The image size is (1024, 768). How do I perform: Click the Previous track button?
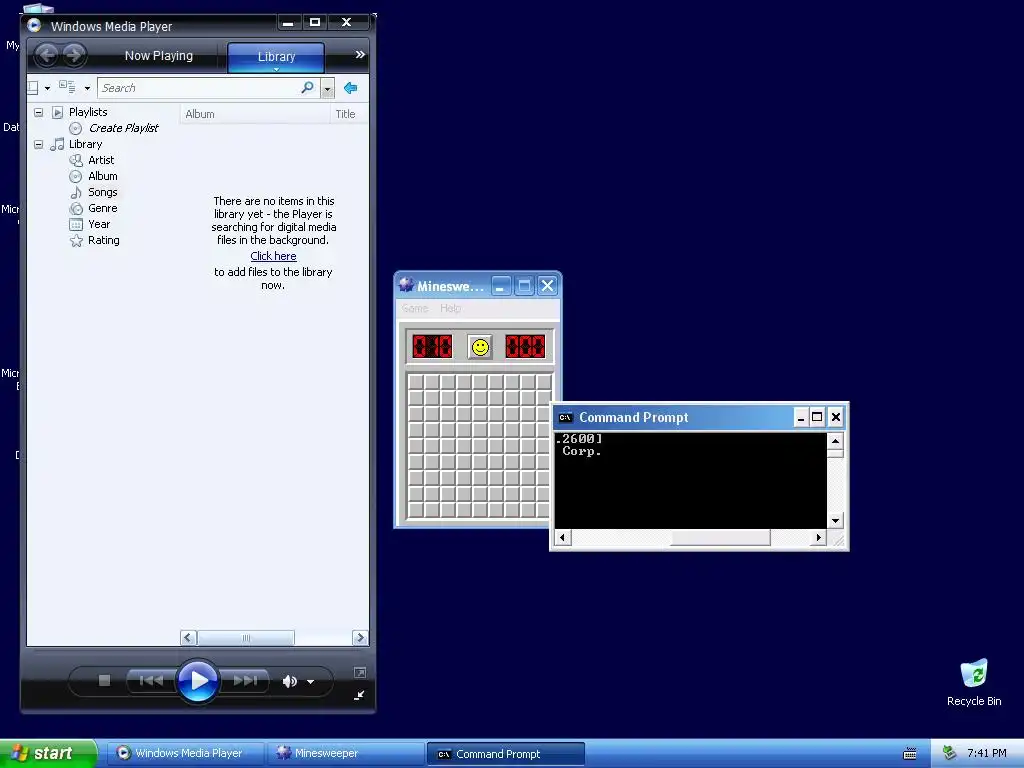[x=151, y=680]
